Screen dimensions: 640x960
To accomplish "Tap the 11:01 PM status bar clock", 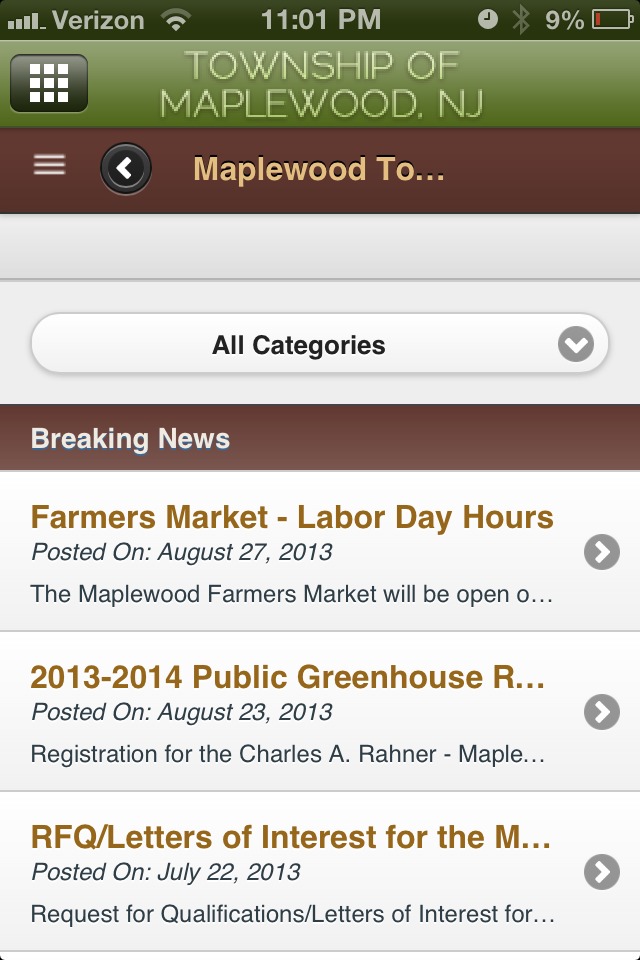I will (321, 20).
